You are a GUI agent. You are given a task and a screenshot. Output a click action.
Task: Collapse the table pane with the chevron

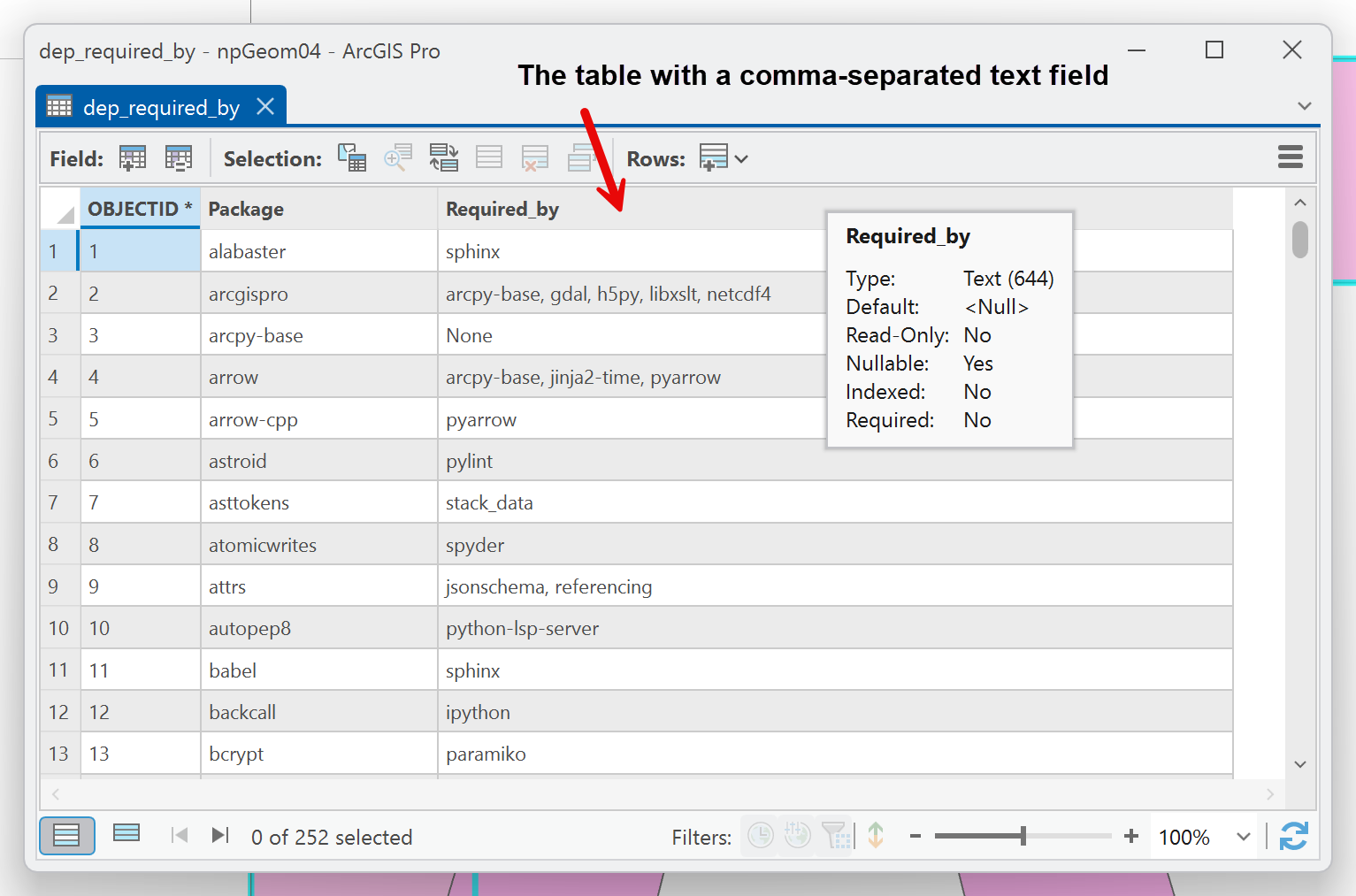(x=1305, y=105)
